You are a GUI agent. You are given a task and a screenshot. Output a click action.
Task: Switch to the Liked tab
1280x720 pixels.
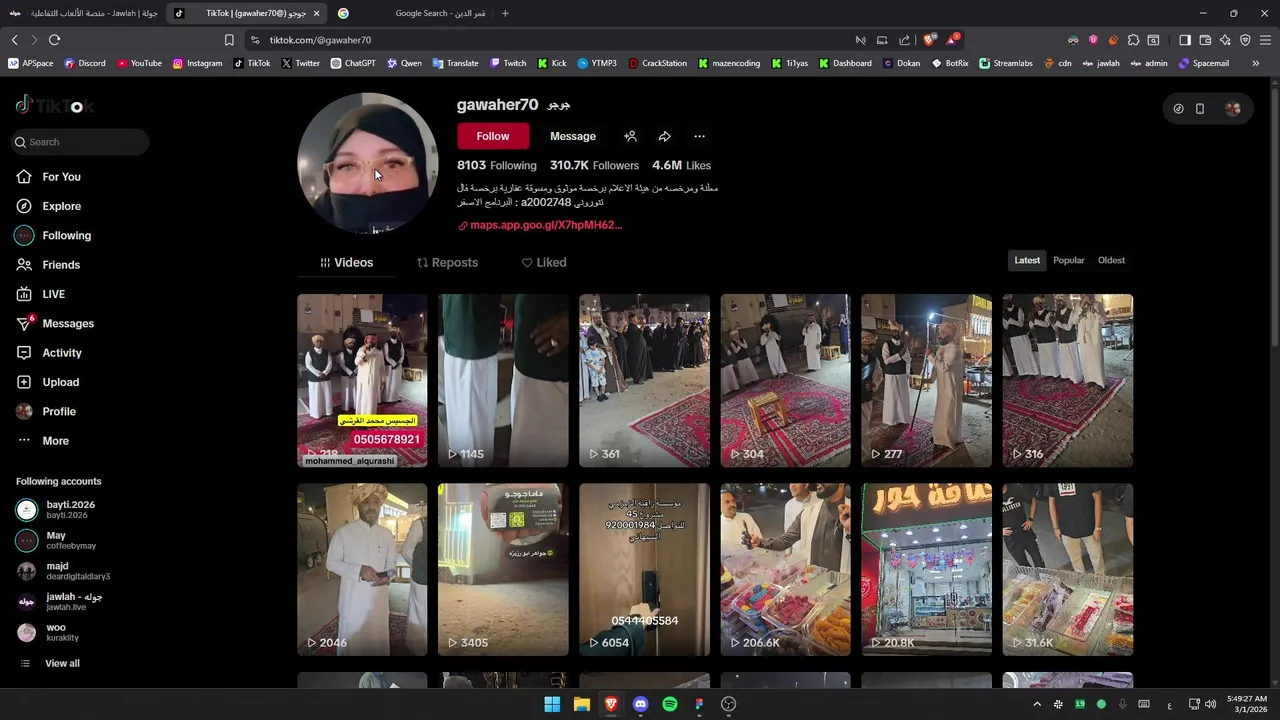click(x=544, y=263)
